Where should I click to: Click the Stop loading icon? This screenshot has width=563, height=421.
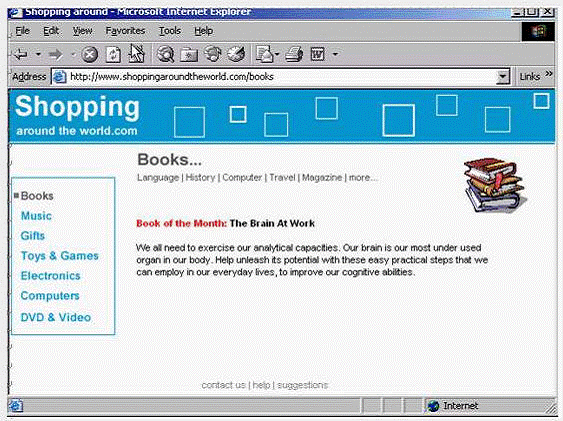point(89,55)
